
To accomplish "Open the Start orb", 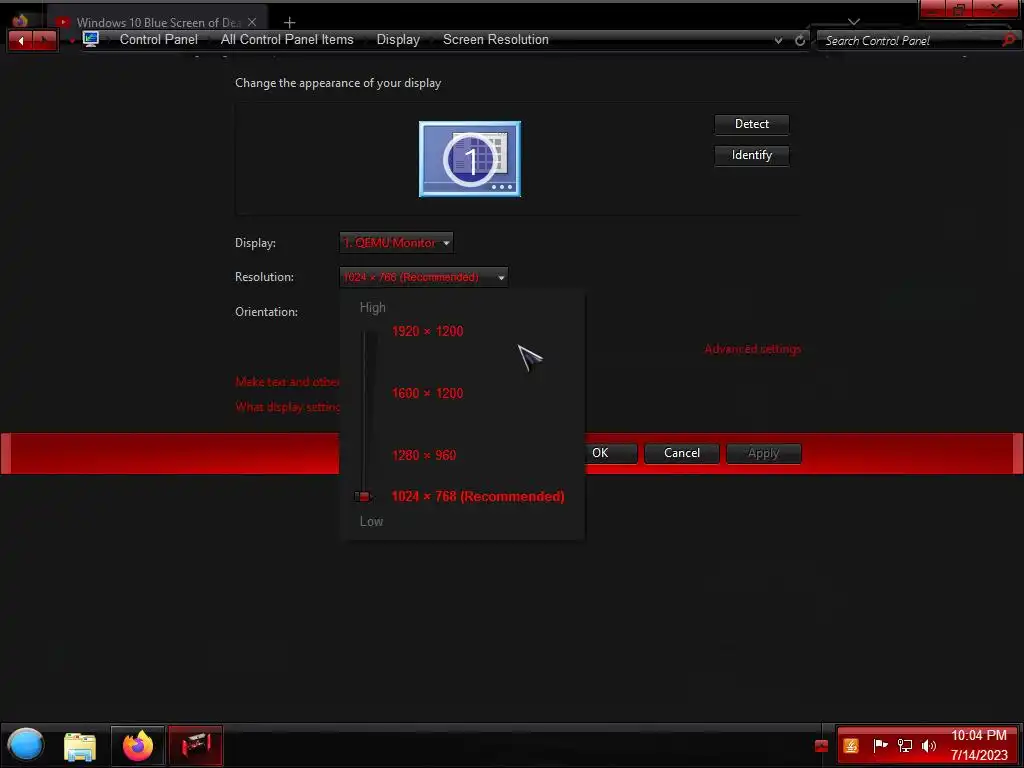I will coord(25,745).
